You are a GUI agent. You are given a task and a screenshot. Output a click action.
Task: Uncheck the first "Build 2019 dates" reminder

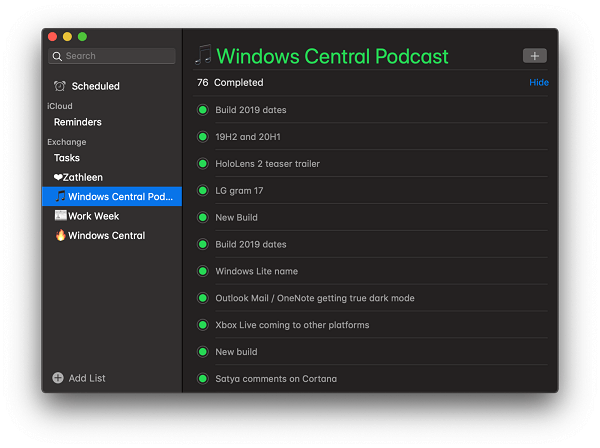pos(203,110)
